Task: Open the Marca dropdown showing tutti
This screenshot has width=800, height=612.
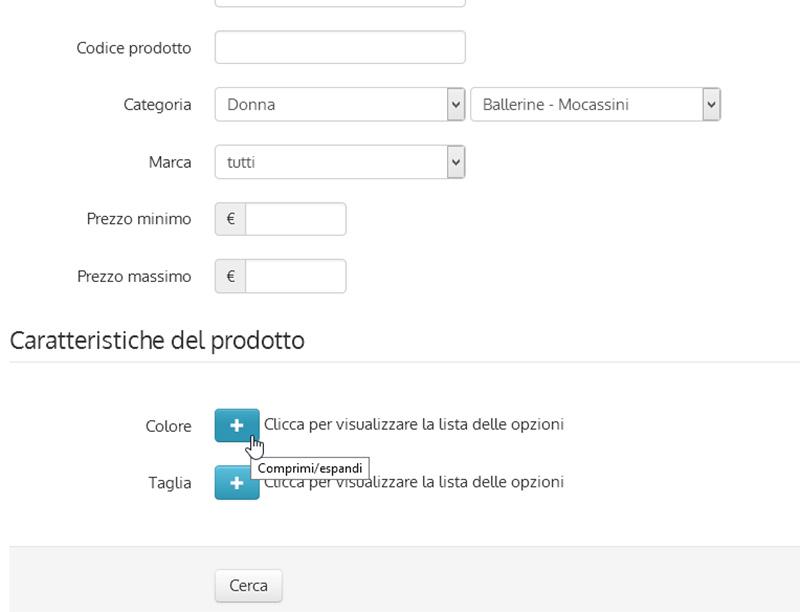Action: pyautogui.click(x=340, y=162)
